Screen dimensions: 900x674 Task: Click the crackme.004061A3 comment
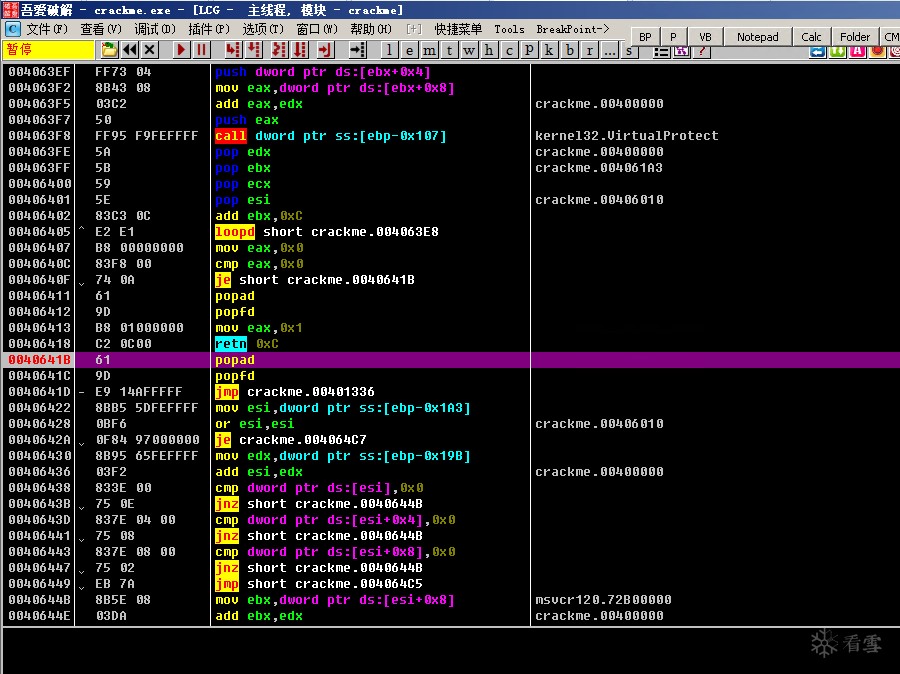[599, 168]
